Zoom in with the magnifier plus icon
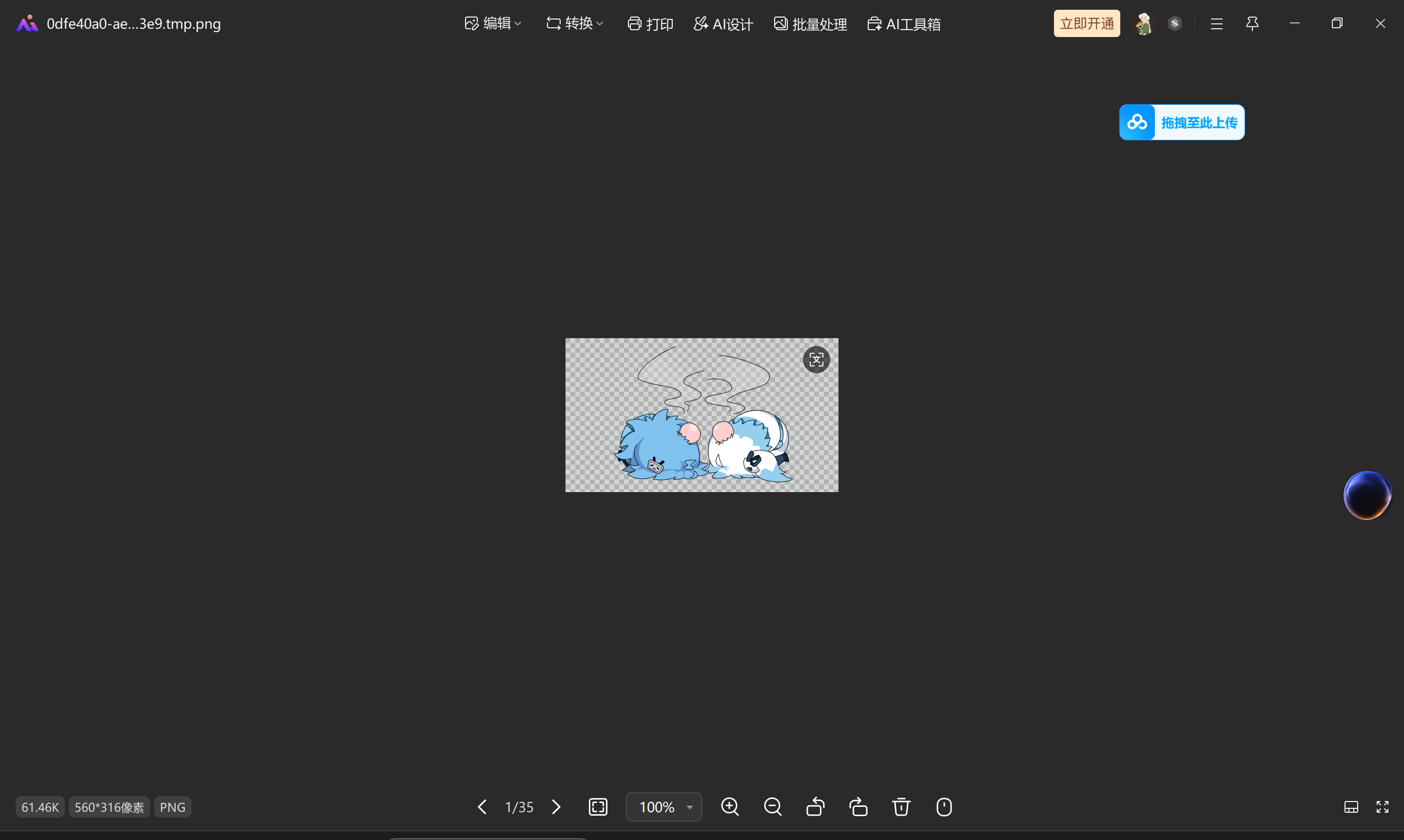The height and width of the screenshot is (840, 1404). click(729, 806)
